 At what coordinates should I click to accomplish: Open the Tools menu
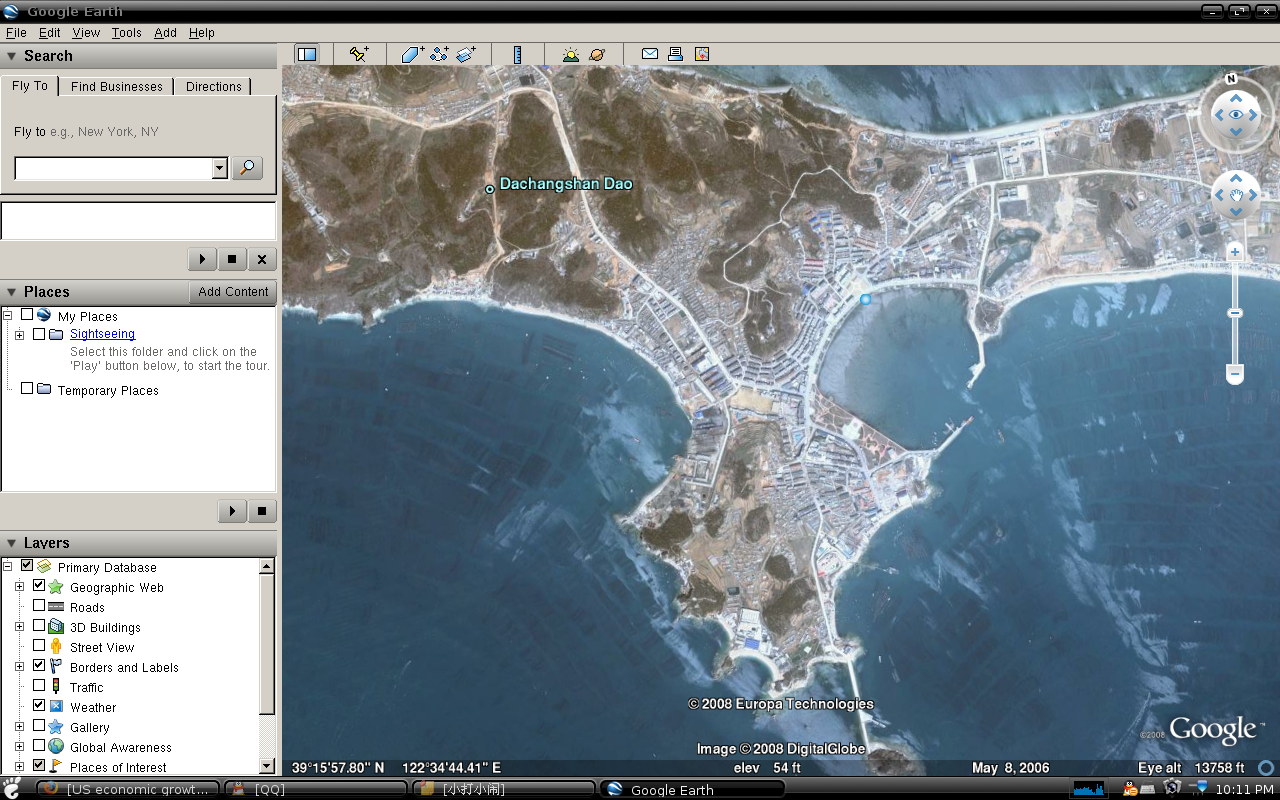[127, 32]
